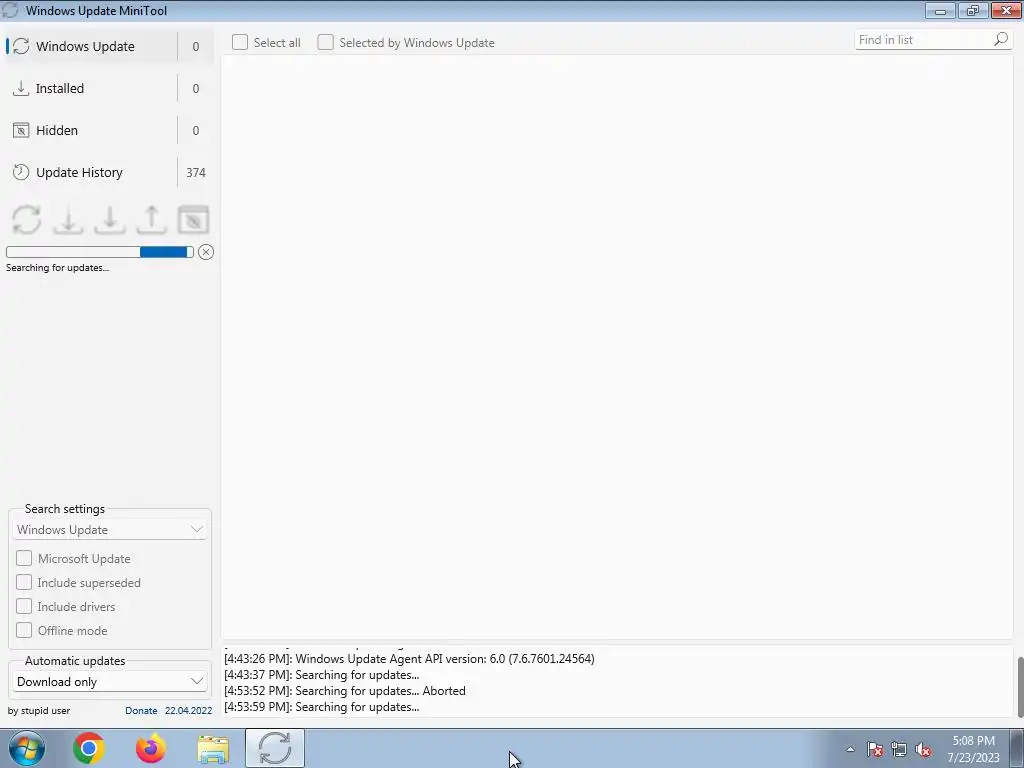This screenshot has height=768, width=1024.
Task: Click the by stupid user credit text
Action: [x=39, y=711]
